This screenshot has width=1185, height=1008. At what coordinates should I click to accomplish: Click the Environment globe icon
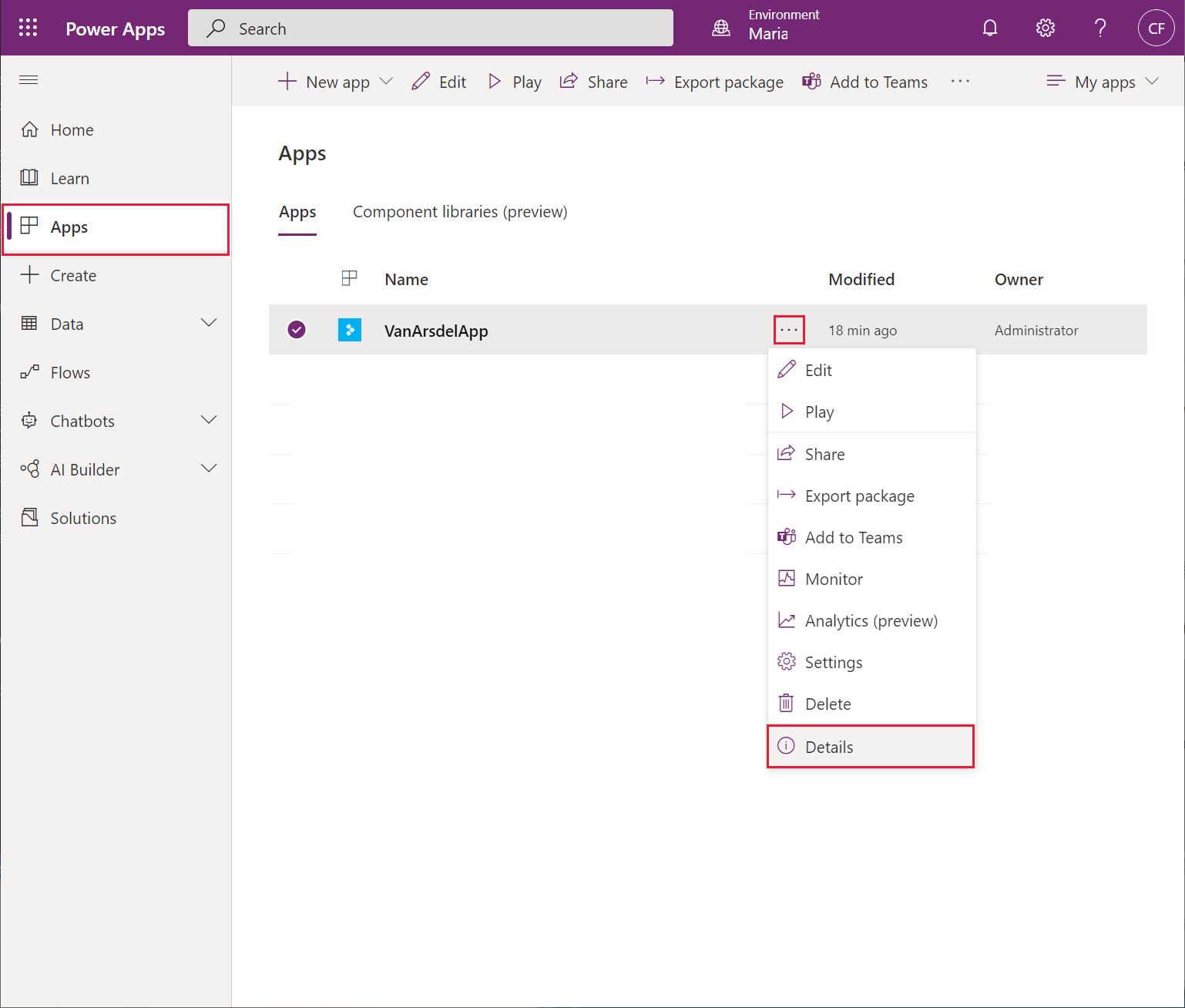[721, 28]
